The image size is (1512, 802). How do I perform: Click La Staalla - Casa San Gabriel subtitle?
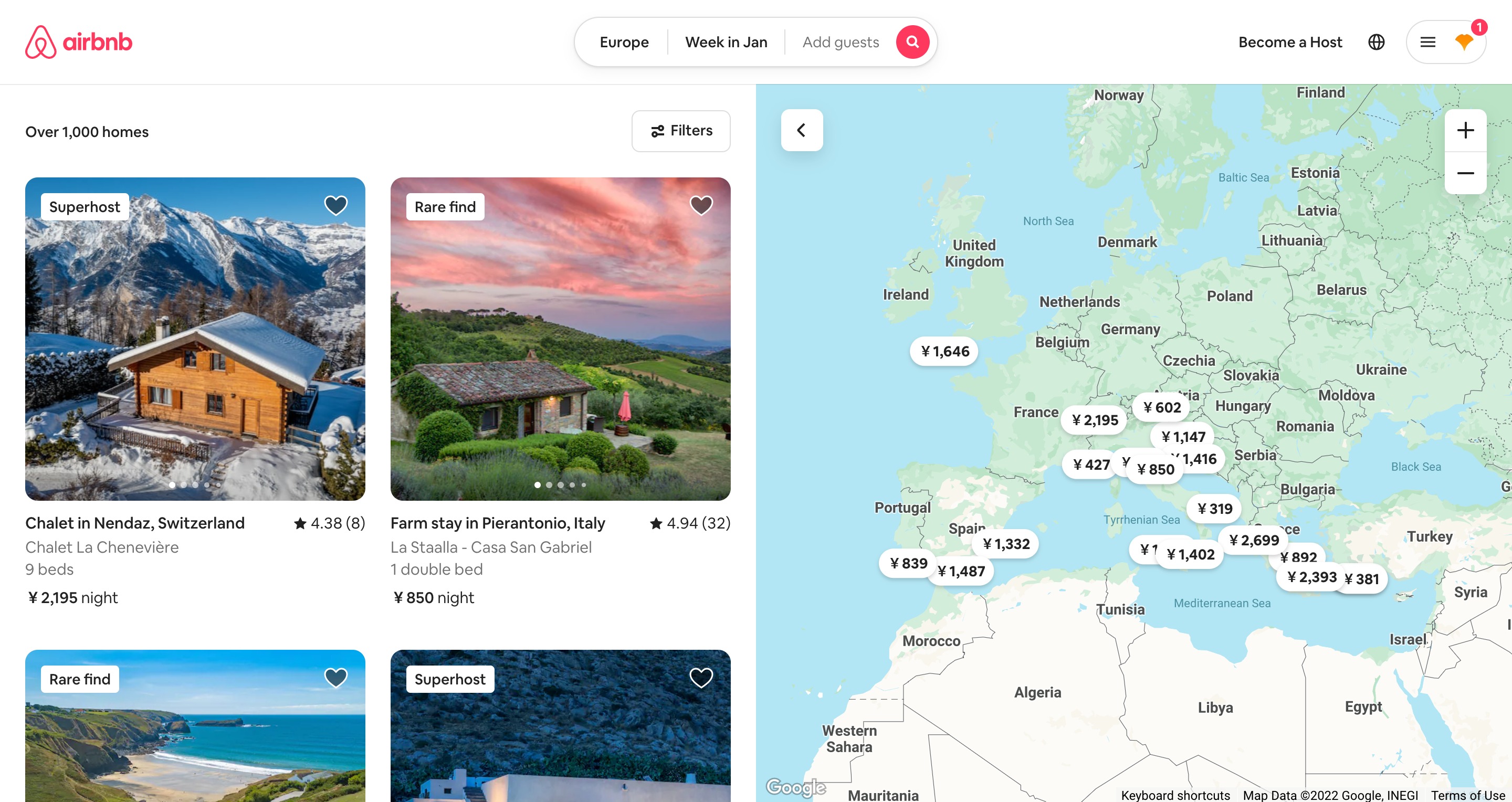491,547
